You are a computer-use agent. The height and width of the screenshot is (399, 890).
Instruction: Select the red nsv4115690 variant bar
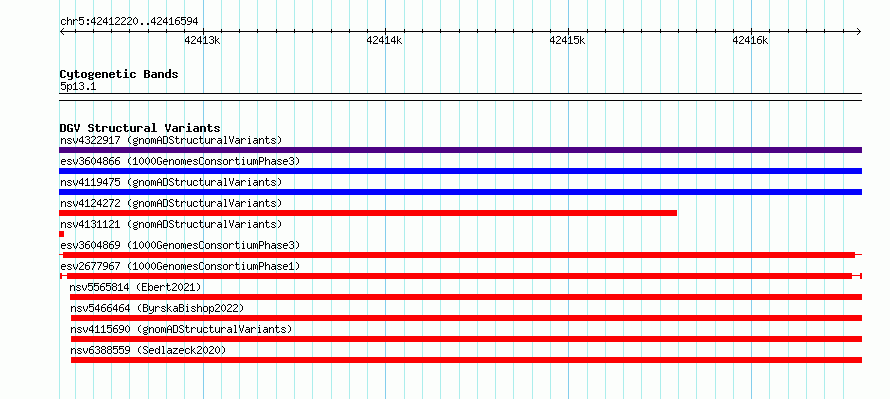pos(466,339)
